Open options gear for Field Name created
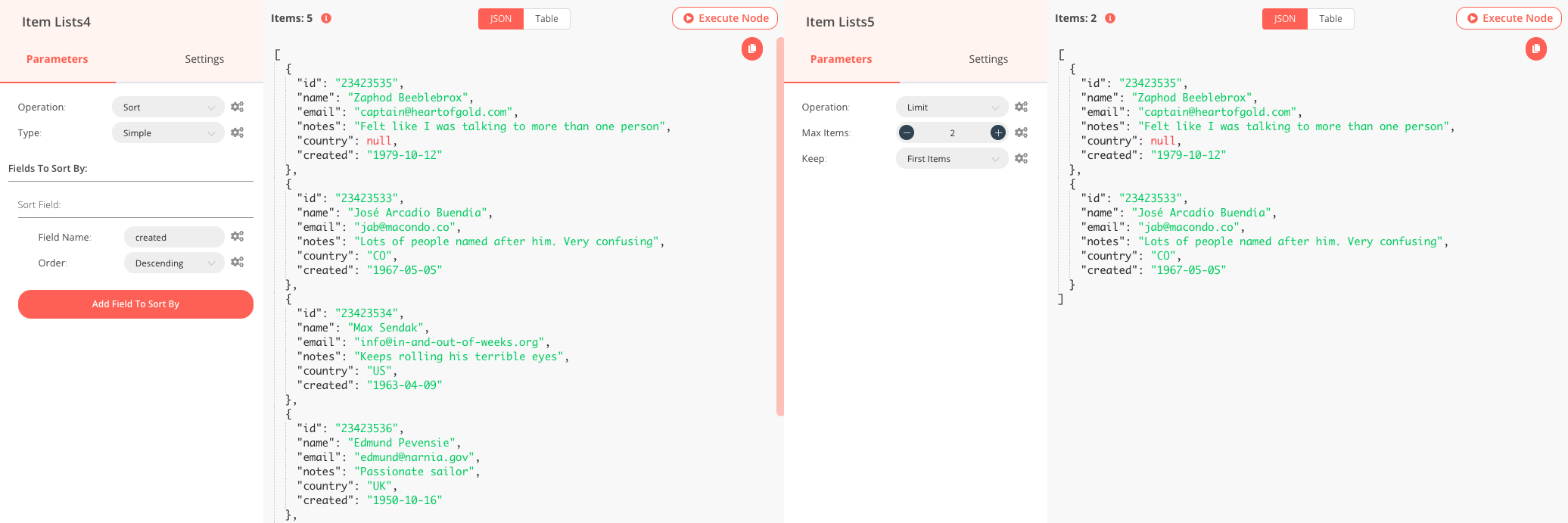 click(237, 237)
